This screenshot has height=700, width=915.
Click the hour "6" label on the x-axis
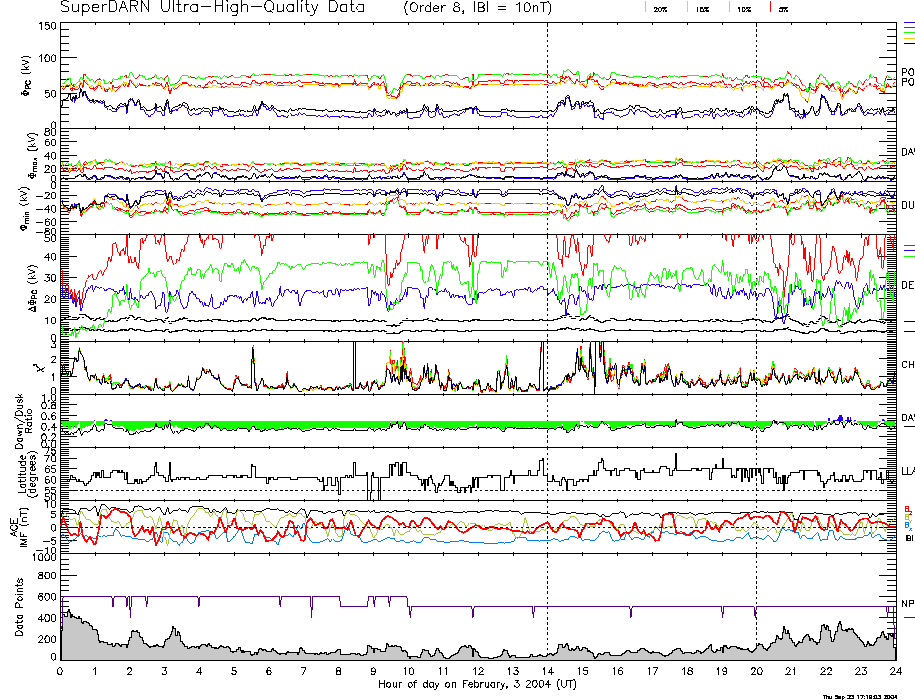click(269, 671)
